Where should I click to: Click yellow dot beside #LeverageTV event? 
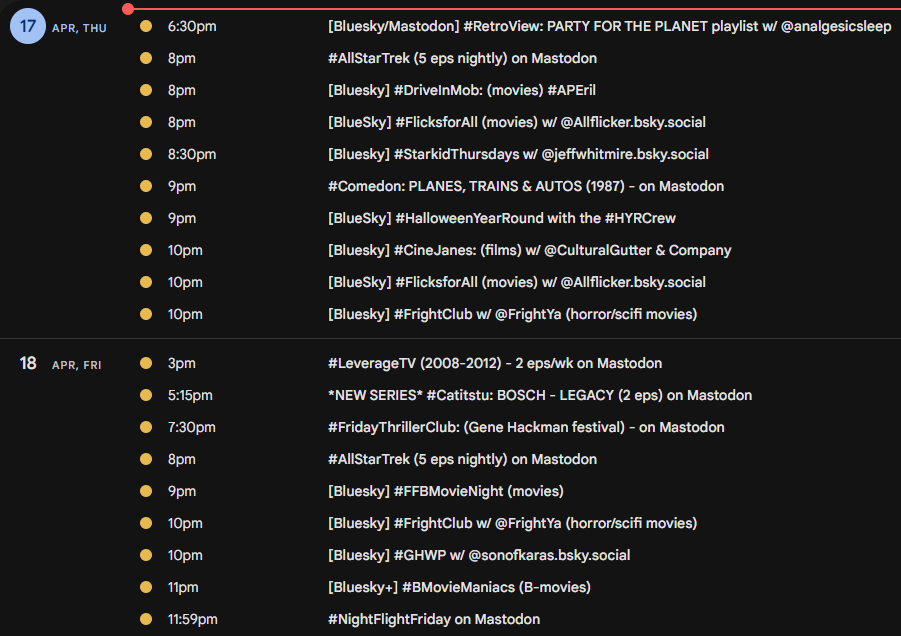(x=146, y=363)
